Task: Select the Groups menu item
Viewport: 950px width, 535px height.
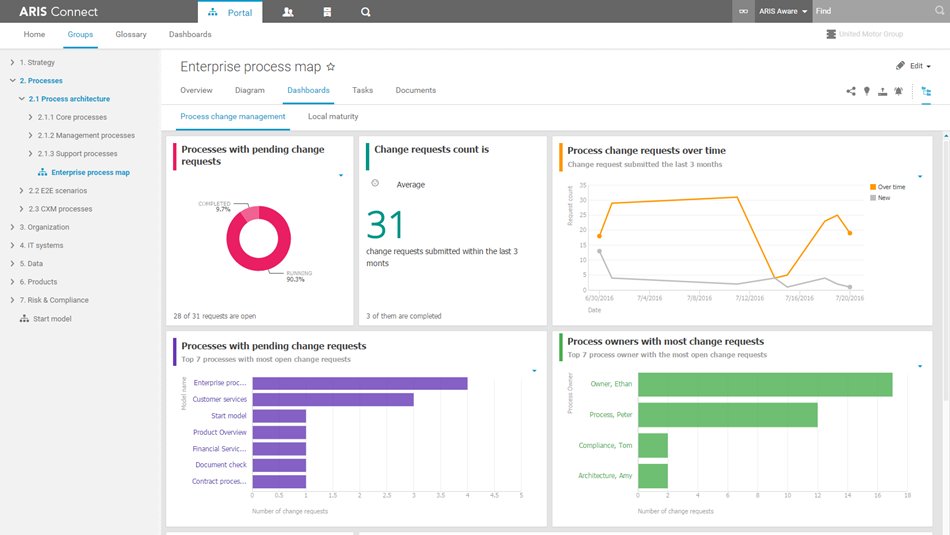Action: pyautogui.click(x=80, y=35)
